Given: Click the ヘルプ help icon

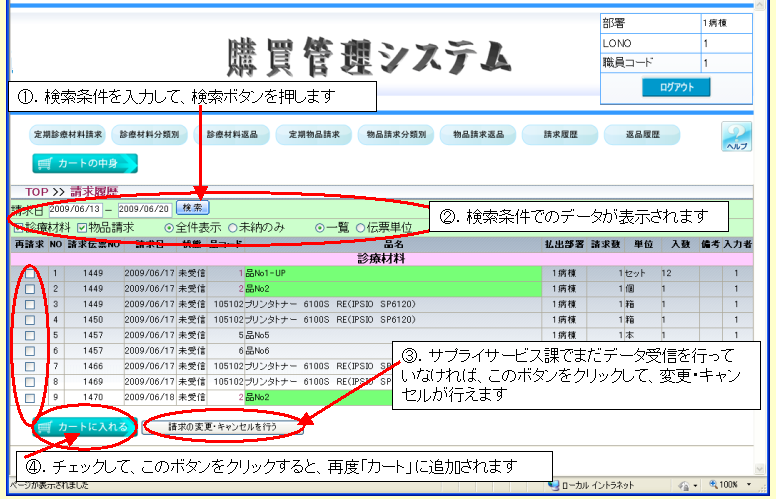Looking at the screenshot, I should click(736, 136).
